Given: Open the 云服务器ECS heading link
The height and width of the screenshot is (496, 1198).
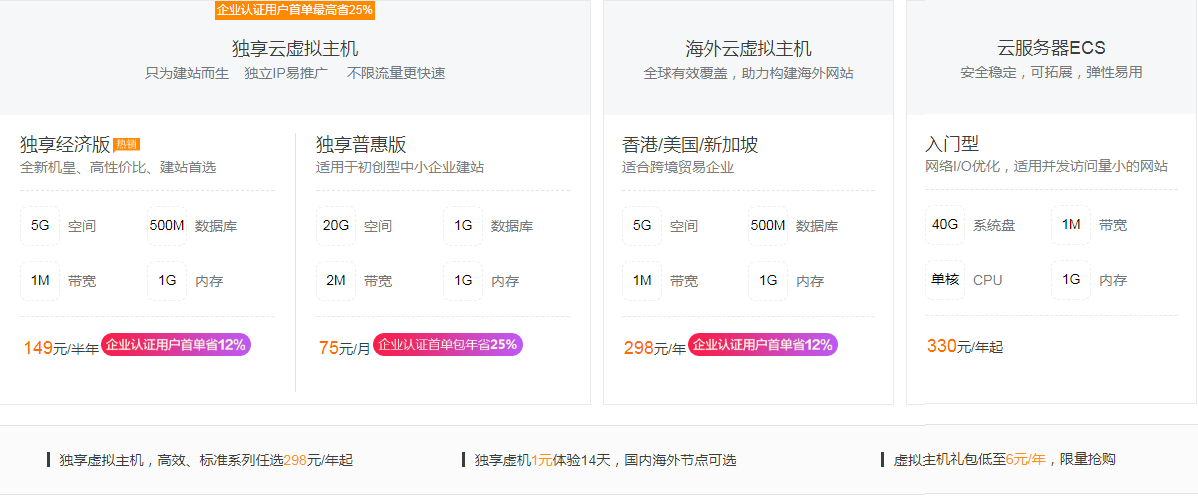Looking at the screenshot, I should coord(1051,48).
